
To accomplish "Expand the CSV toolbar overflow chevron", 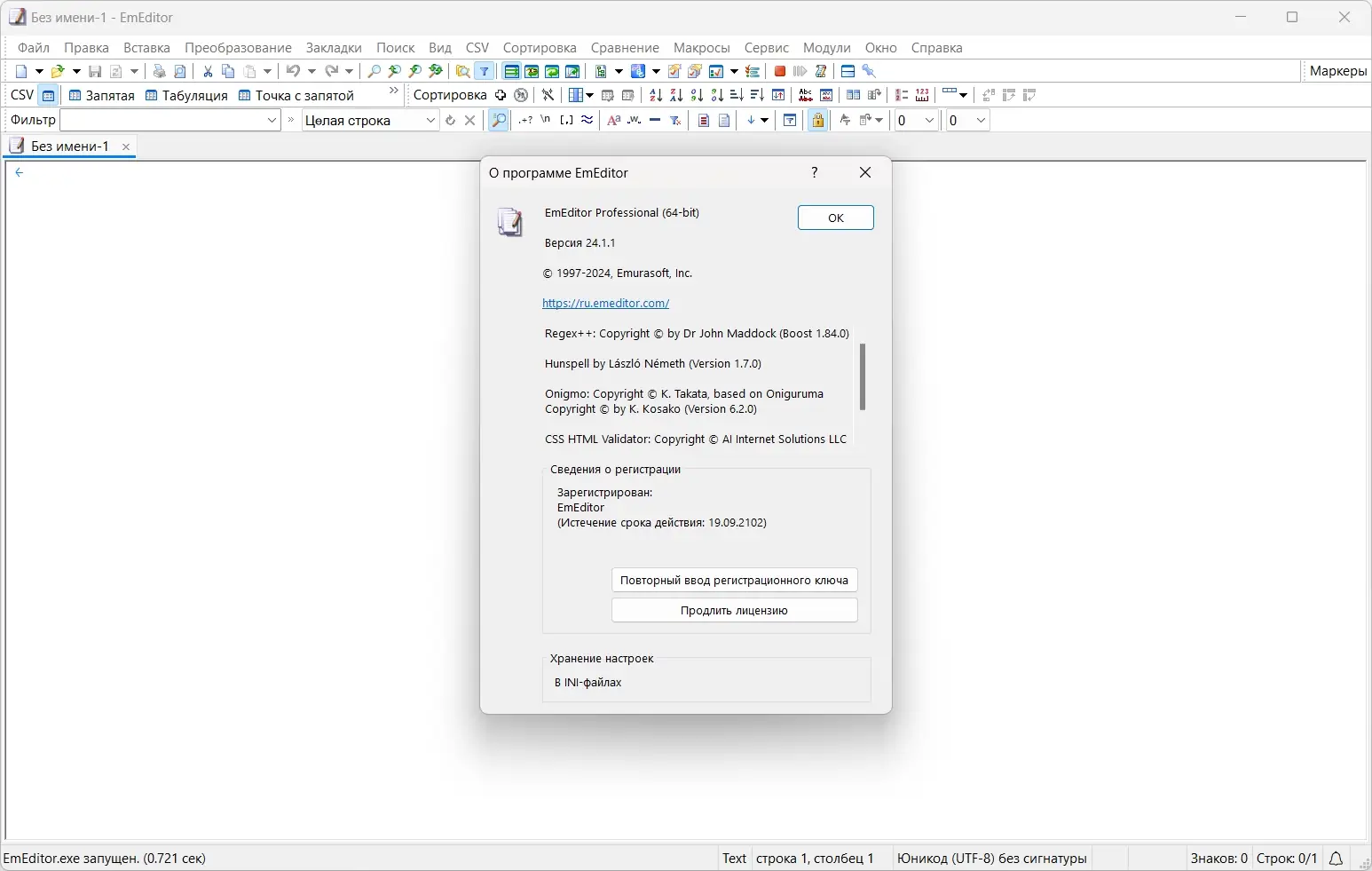I will click(394, 91).
